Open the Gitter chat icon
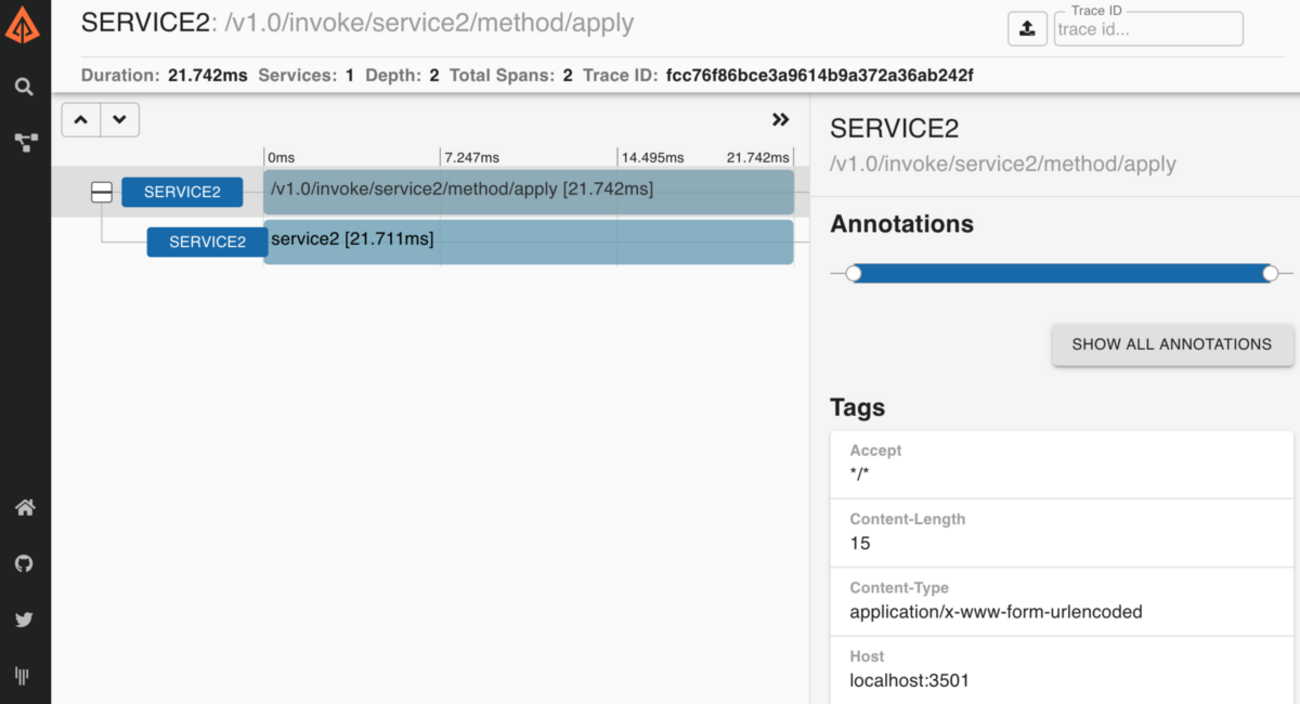This screenshot has width=1300, height=704. coord(22,675)
